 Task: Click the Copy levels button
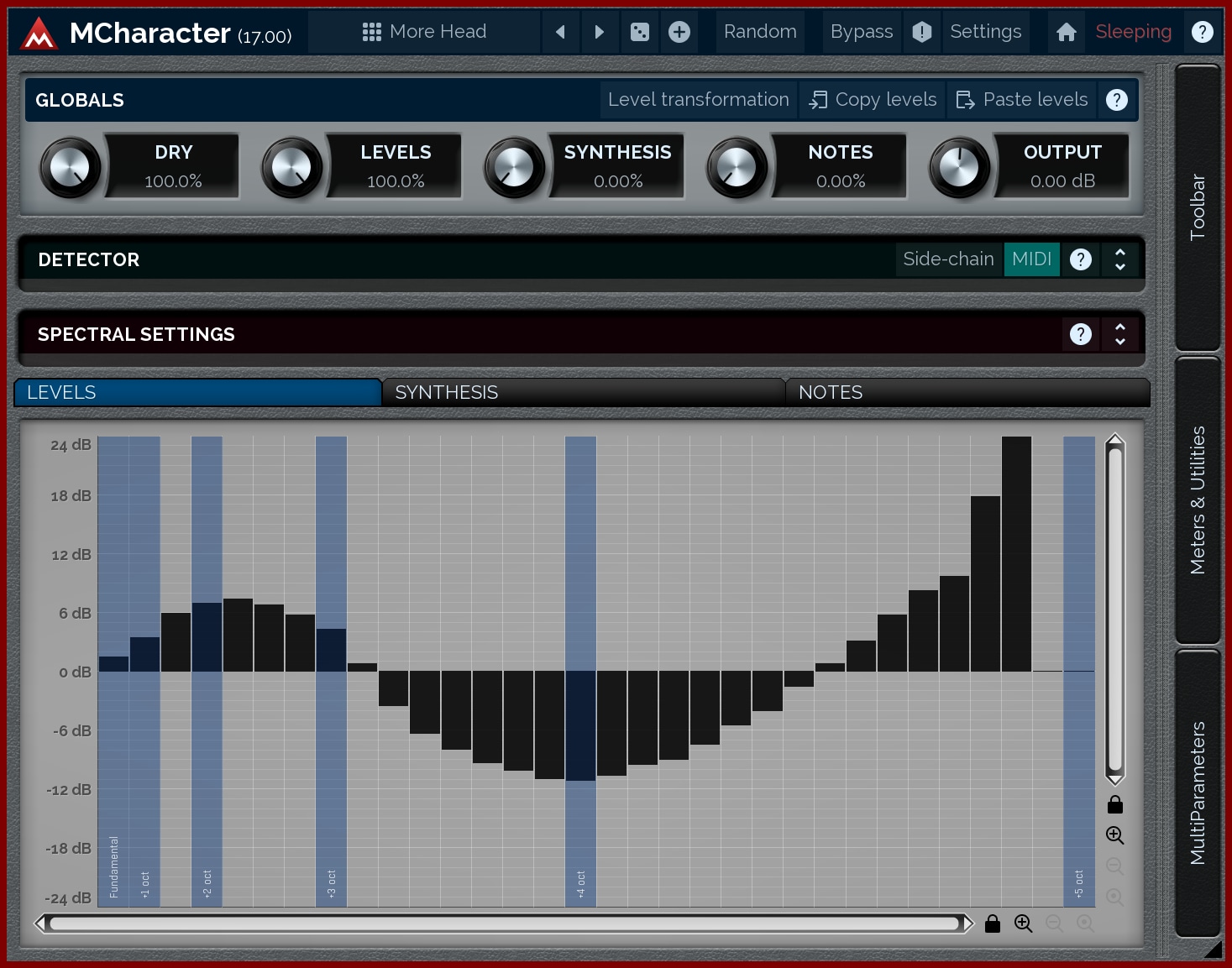[873, 100]
